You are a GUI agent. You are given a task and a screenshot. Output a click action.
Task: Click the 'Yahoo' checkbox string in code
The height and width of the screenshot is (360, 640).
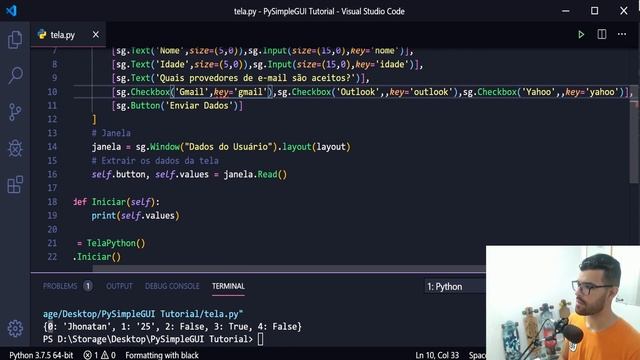[x=538, y=92]
